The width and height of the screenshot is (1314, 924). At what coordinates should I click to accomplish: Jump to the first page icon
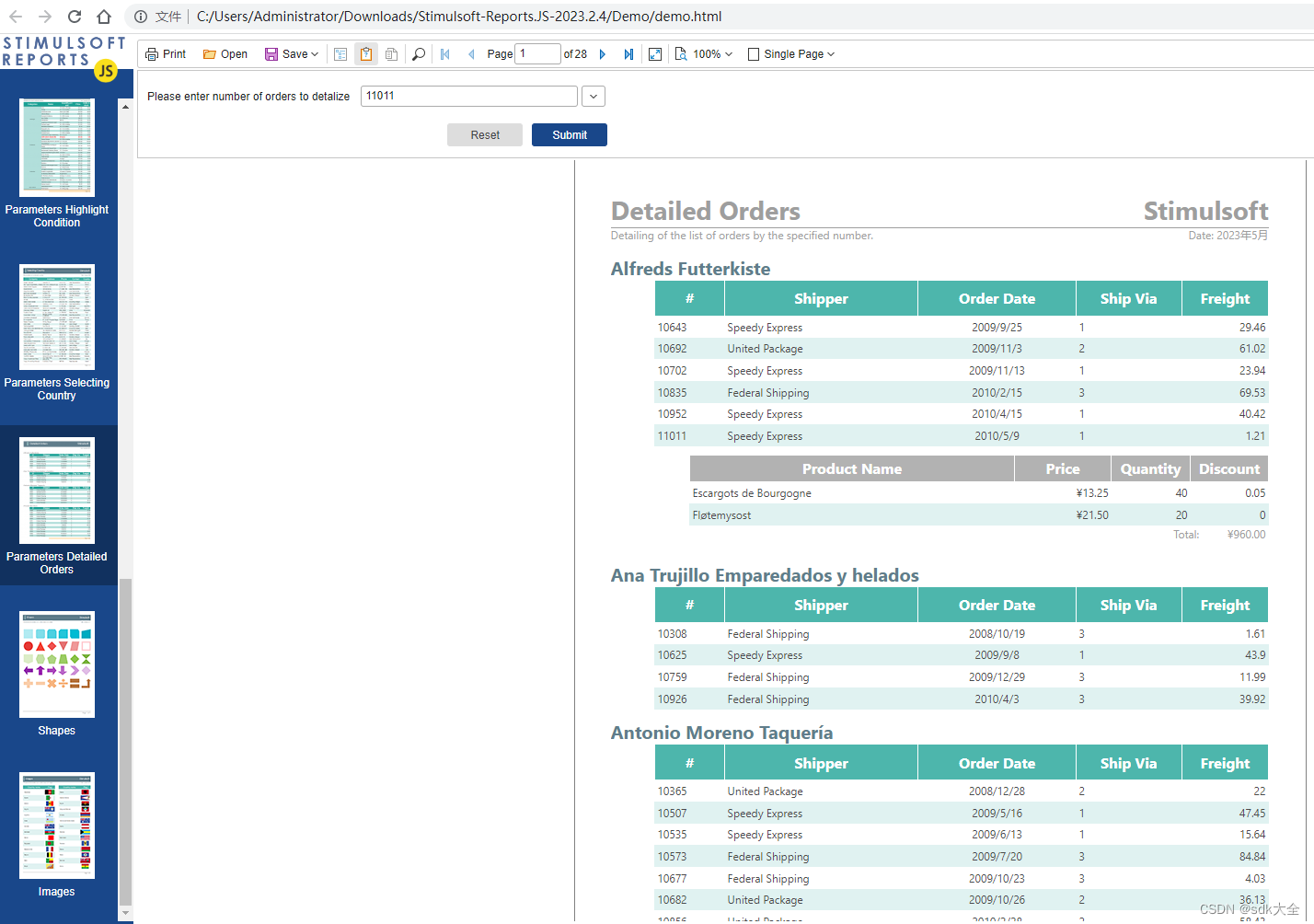coord(444,53)
